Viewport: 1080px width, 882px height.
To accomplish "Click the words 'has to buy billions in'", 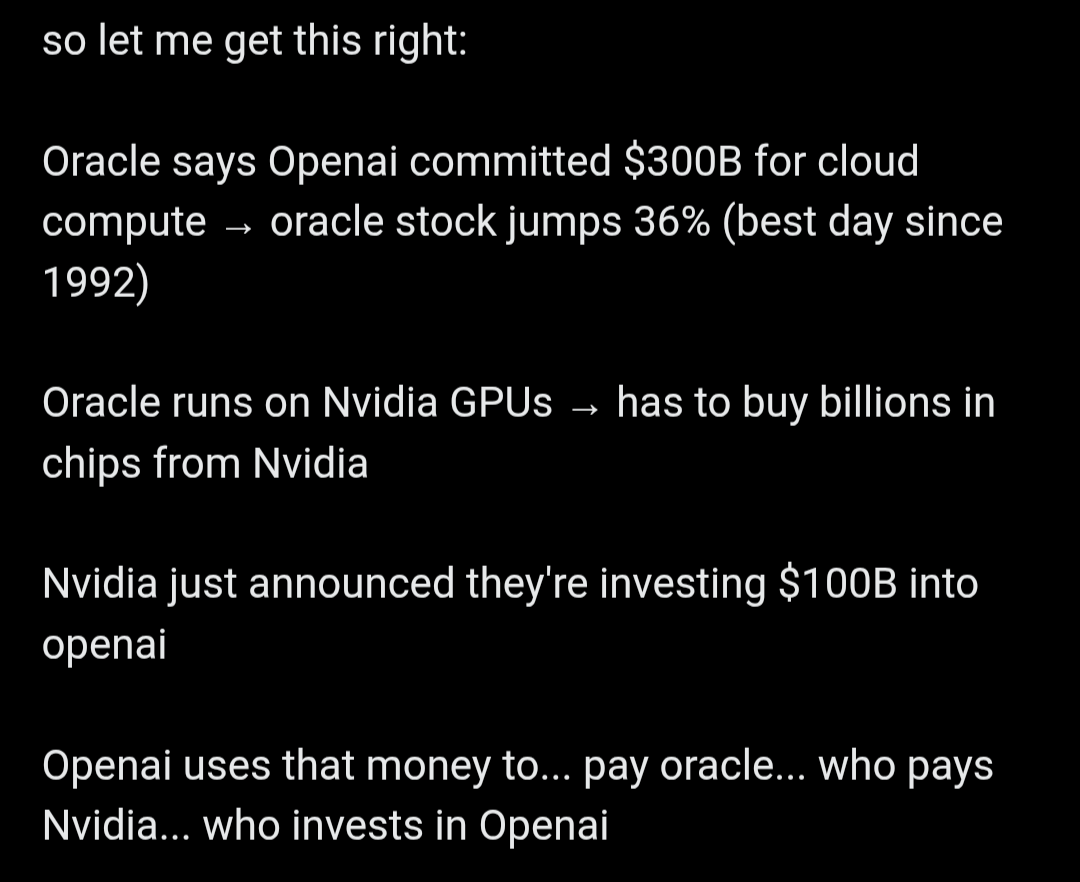I will pyautogui.click(x=806, y=403).
